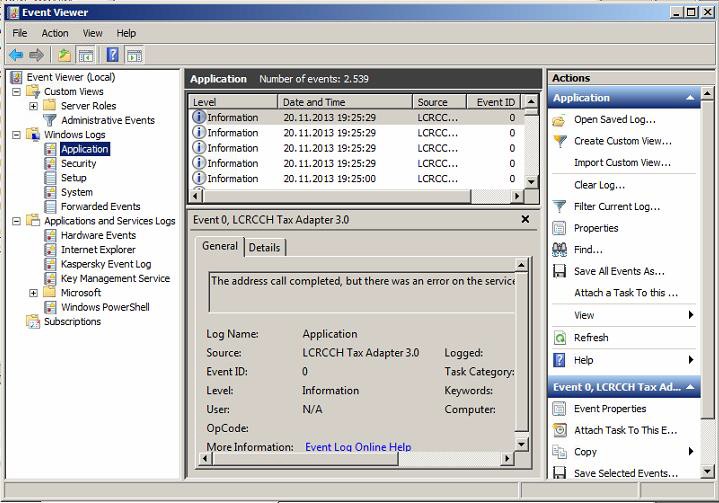Viewport: 719px width, 503px height.
Task: Open the Event Log Online Help link
Action: pos(358,447)
